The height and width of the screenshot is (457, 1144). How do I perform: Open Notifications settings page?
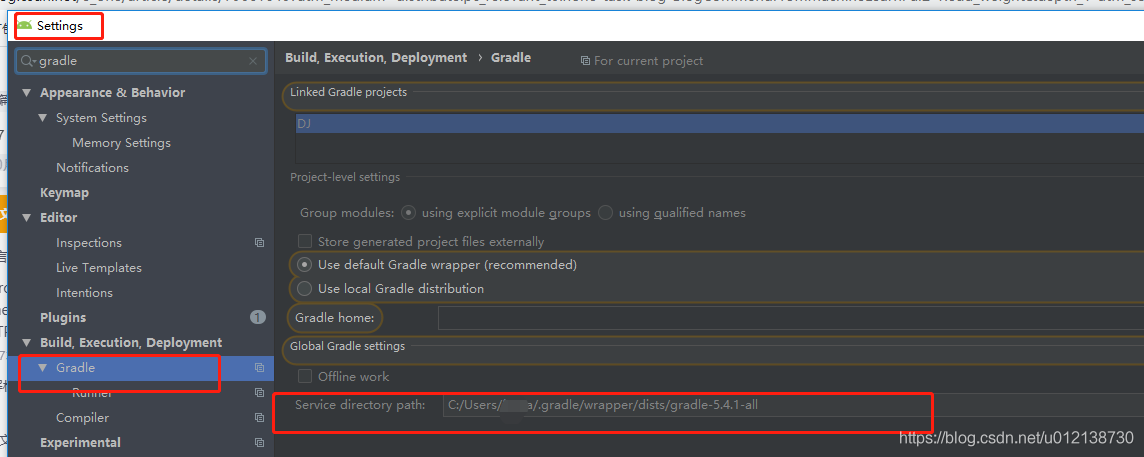tap(92, 168)
